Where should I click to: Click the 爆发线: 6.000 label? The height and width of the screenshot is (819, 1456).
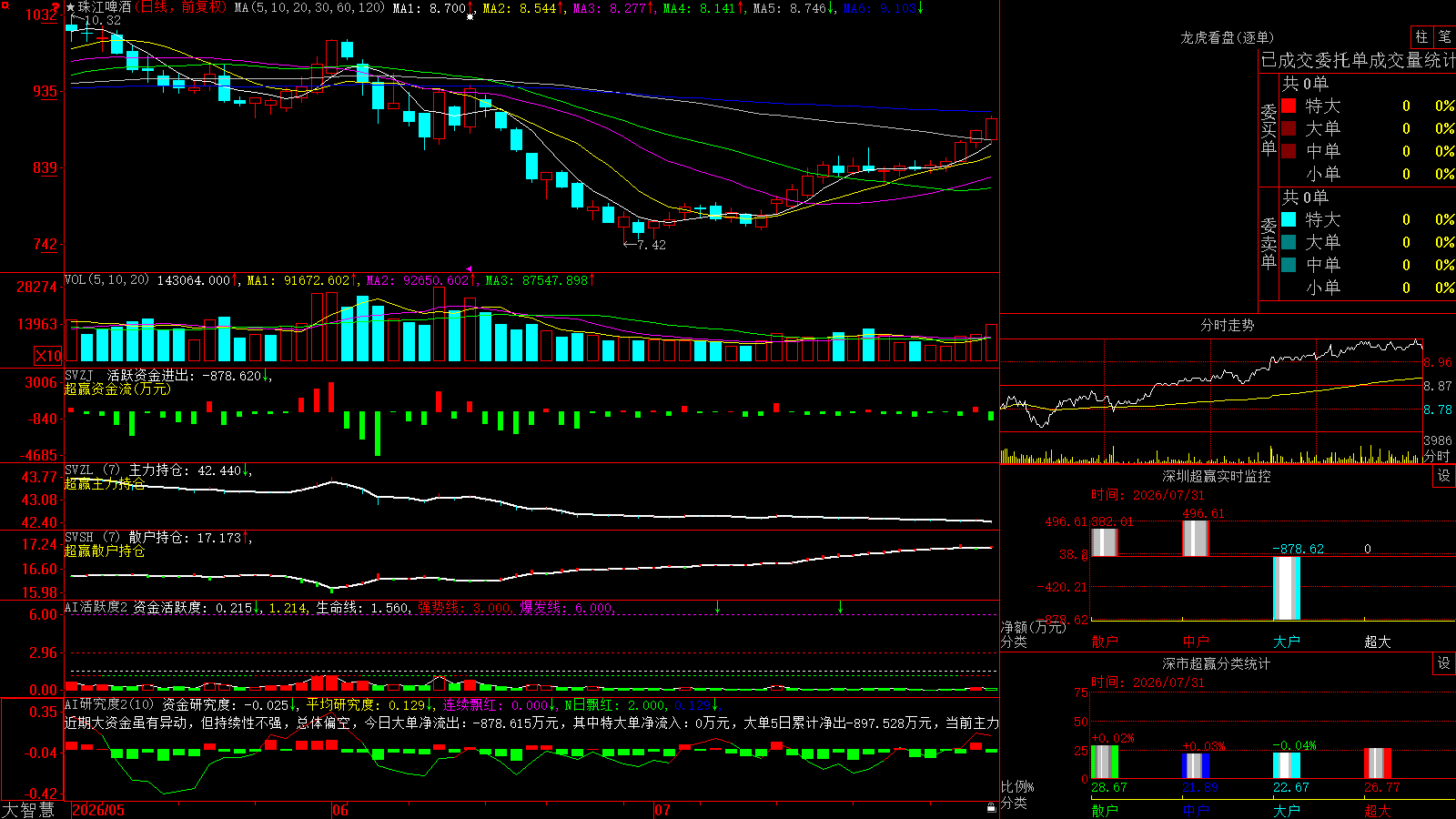click(567, 607)
